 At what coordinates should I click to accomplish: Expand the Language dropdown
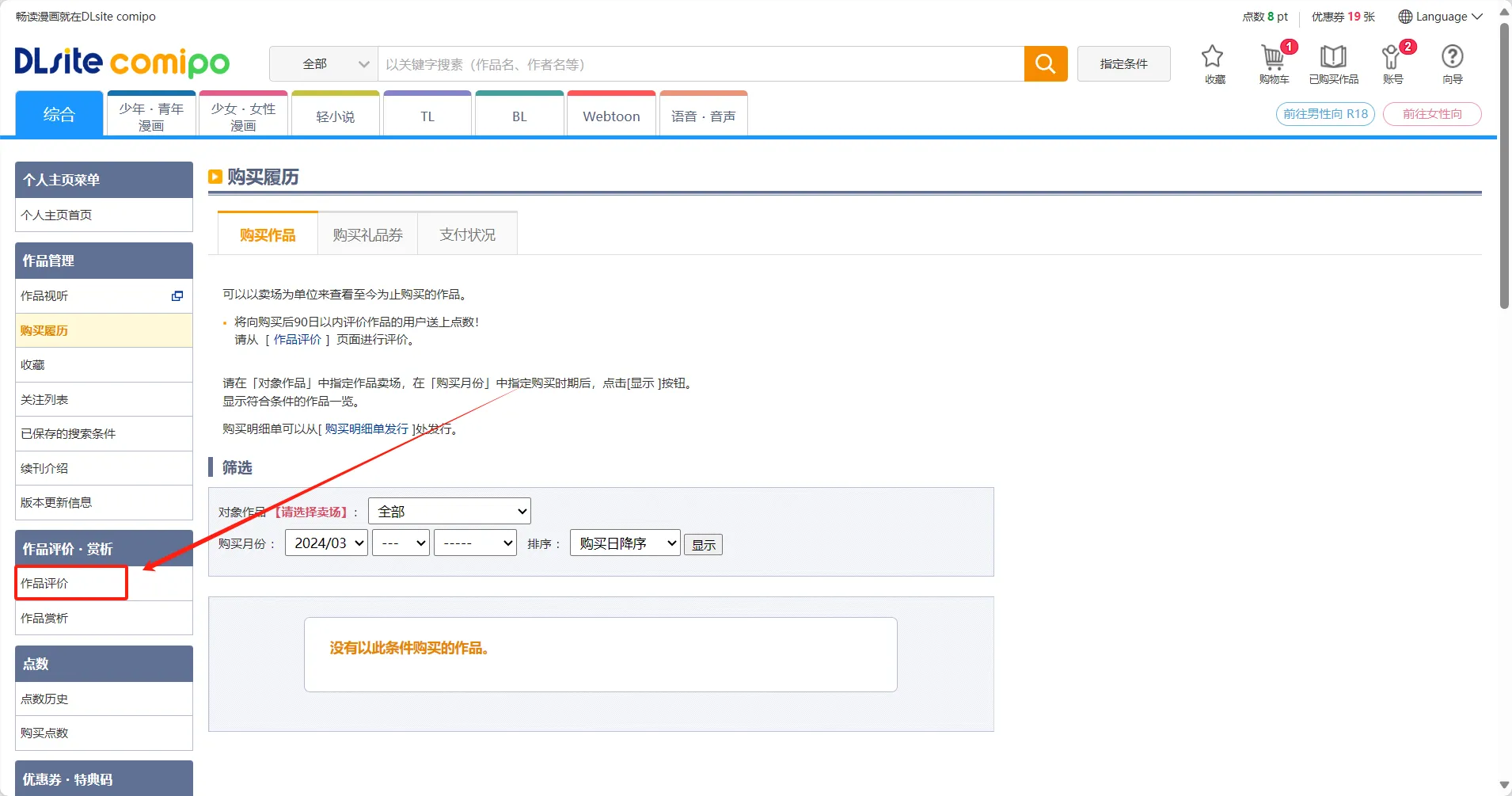(1440, 17)
